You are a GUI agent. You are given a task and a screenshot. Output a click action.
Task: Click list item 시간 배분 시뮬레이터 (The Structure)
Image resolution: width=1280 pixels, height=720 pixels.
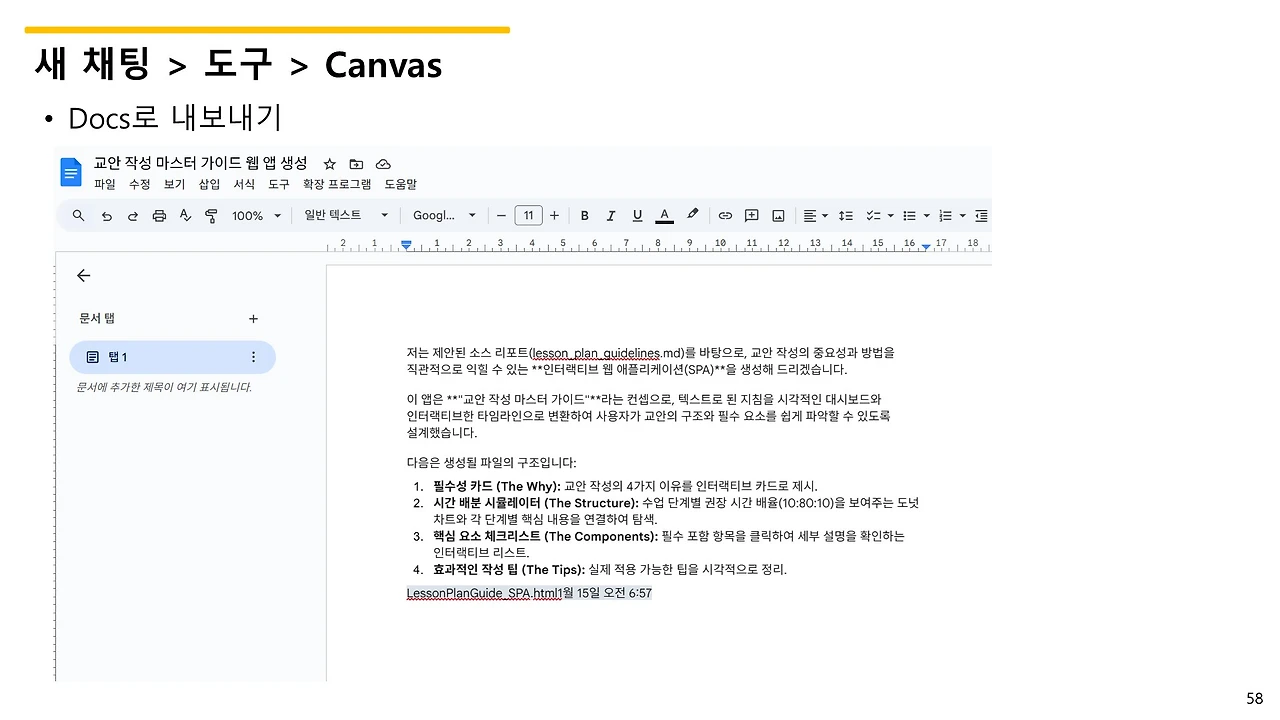coord(676,511)
